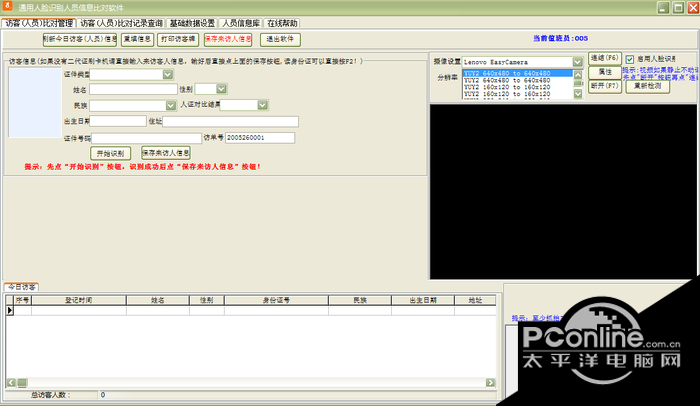Click the 断开(F7) button
The image size is (700, 406).
[x=604, y=86]
